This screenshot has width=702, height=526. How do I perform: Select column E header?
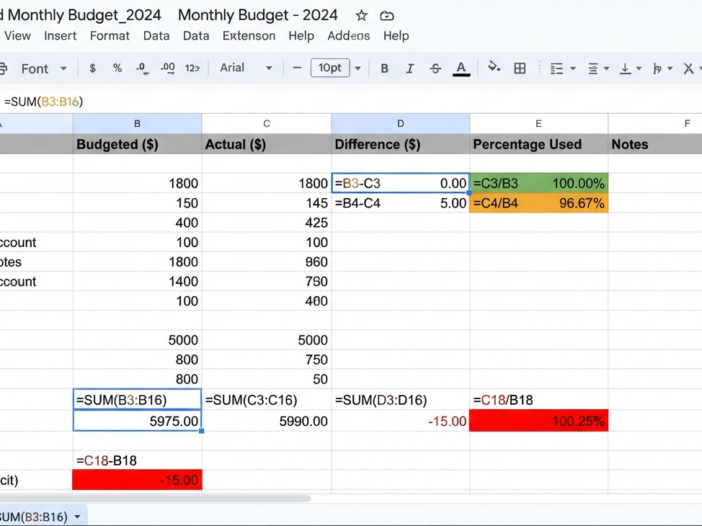pos(539,124)
